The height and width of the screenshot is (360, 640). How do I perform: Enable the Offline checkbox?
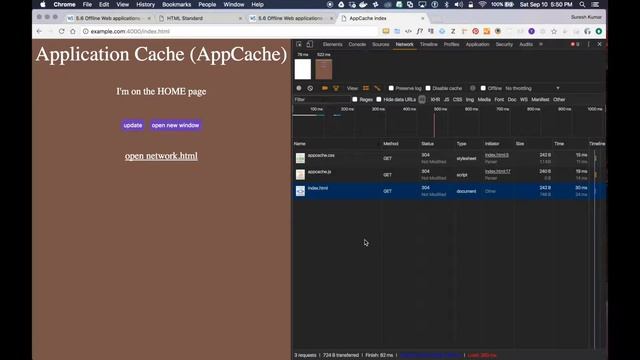pos(483,88)
